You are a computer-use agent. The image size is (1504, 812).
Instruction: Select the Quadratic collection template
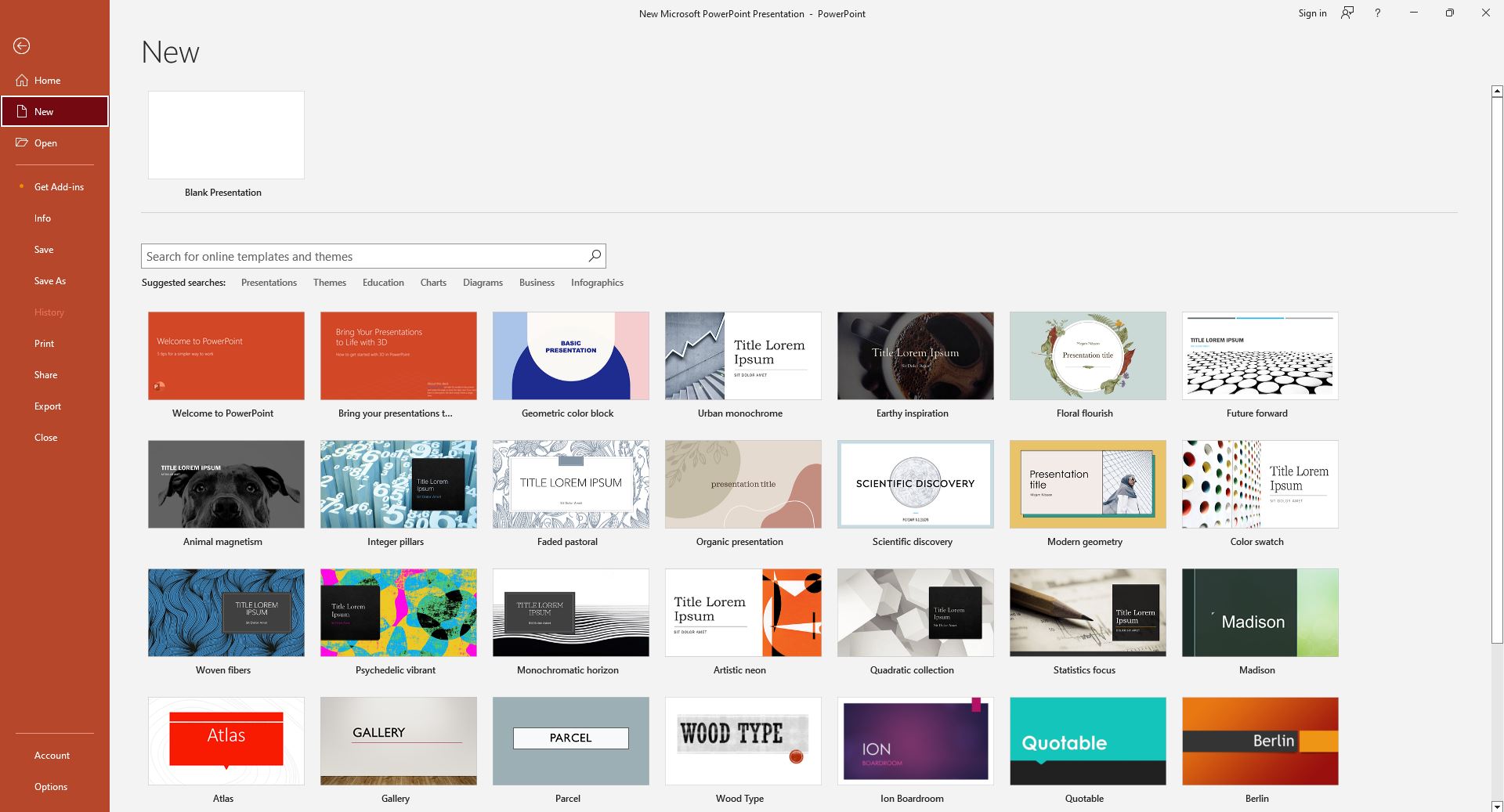point(916,612)
